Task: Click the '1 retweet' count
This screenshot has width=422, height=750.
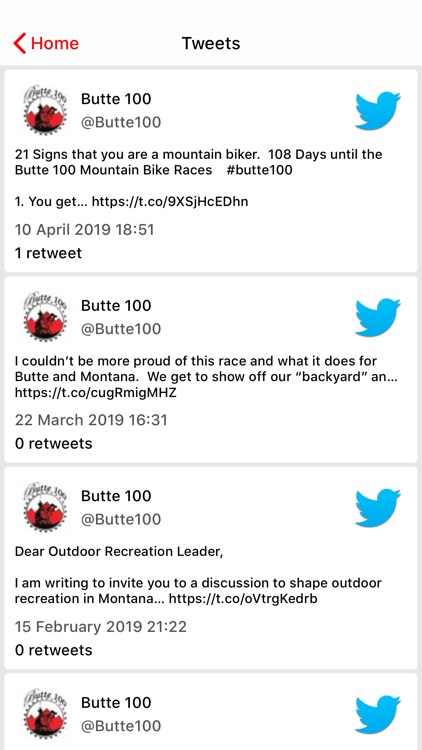Action: [x=48, y=253]
